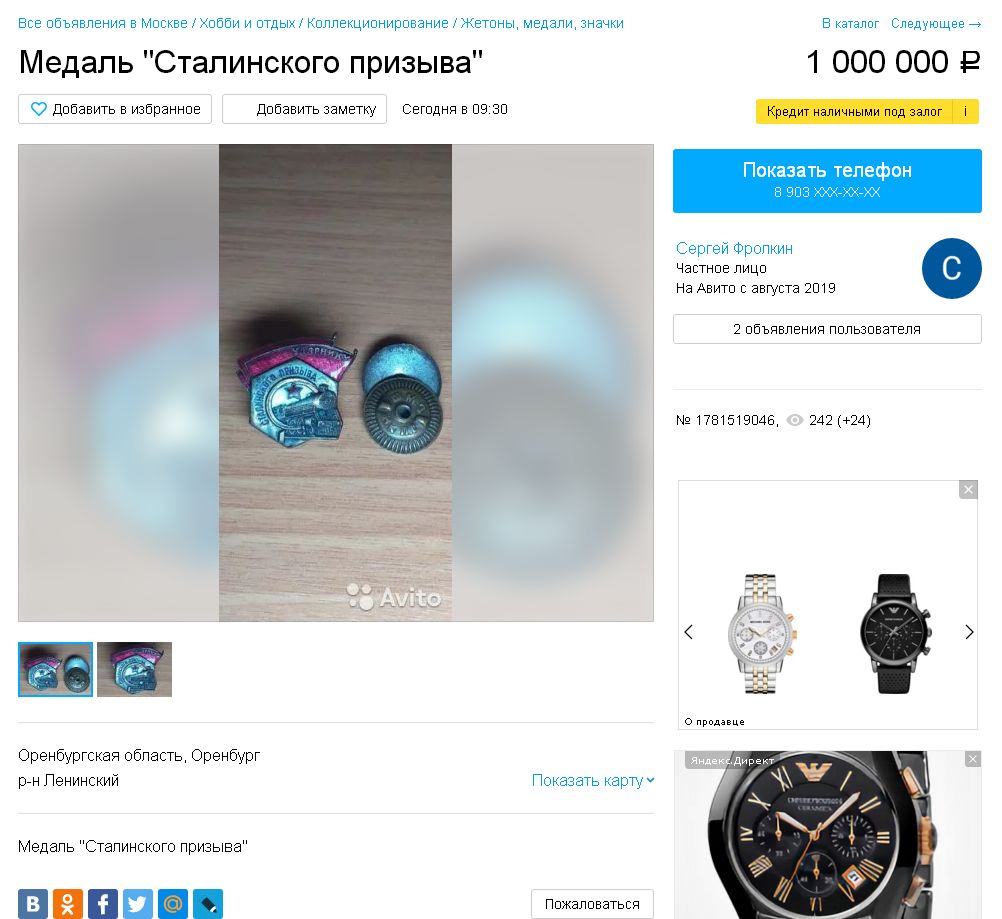Open Коллекционирование breadcrumb category
1002x919 pixels.
pos(378,23)
